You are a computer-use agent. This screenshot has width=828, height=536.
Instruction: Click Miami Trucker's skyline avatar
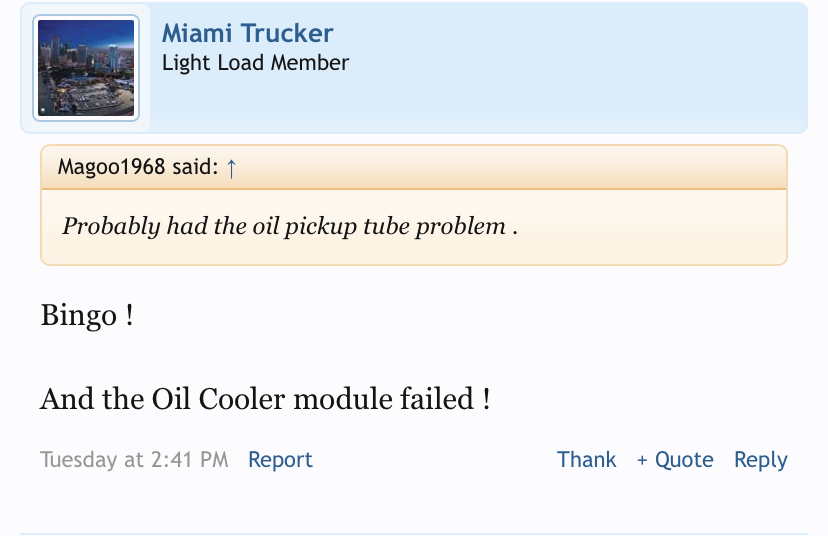coord(85,68)
